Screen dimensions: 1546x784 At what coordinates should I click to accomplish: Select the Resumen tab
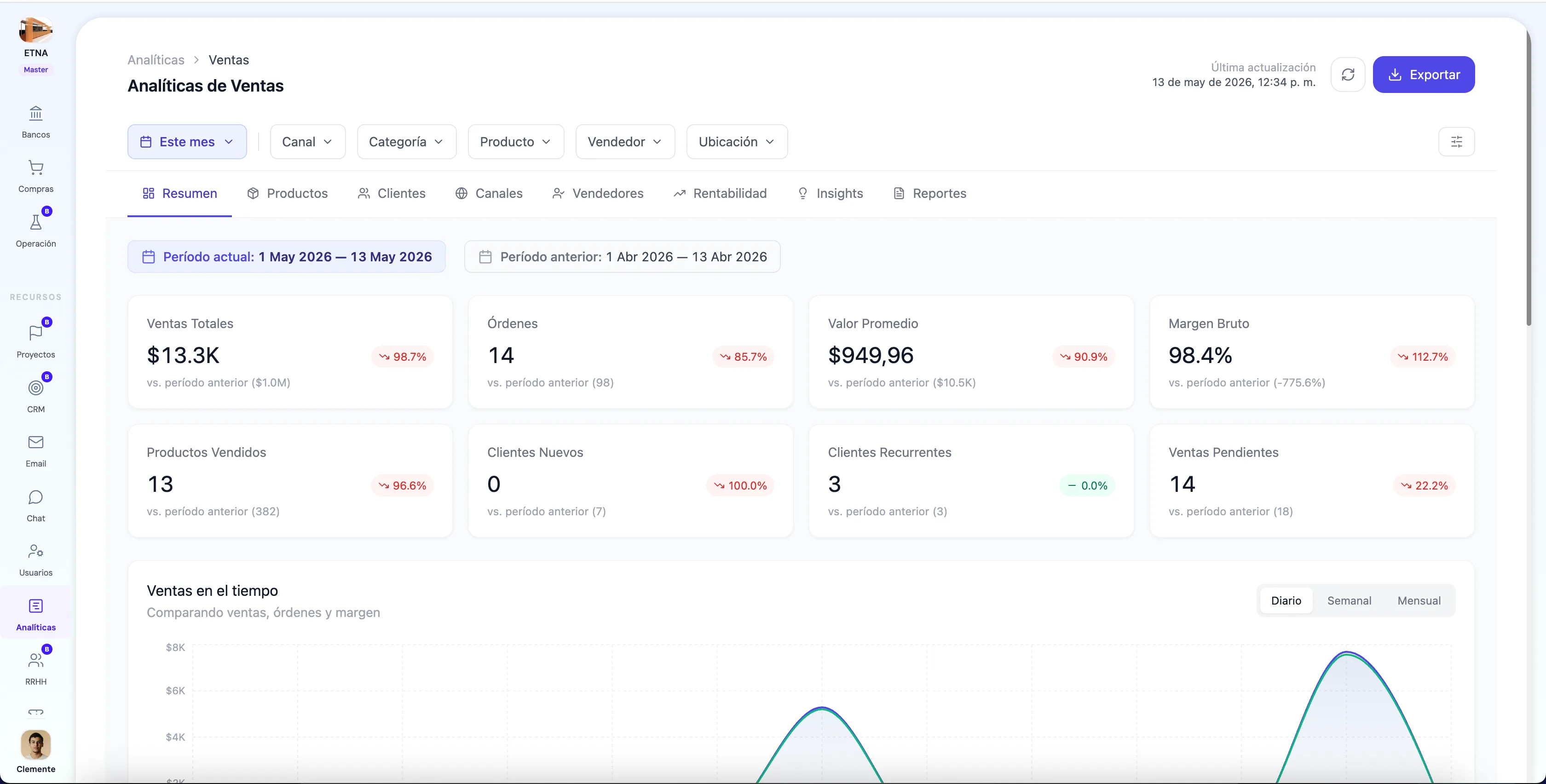179,193
